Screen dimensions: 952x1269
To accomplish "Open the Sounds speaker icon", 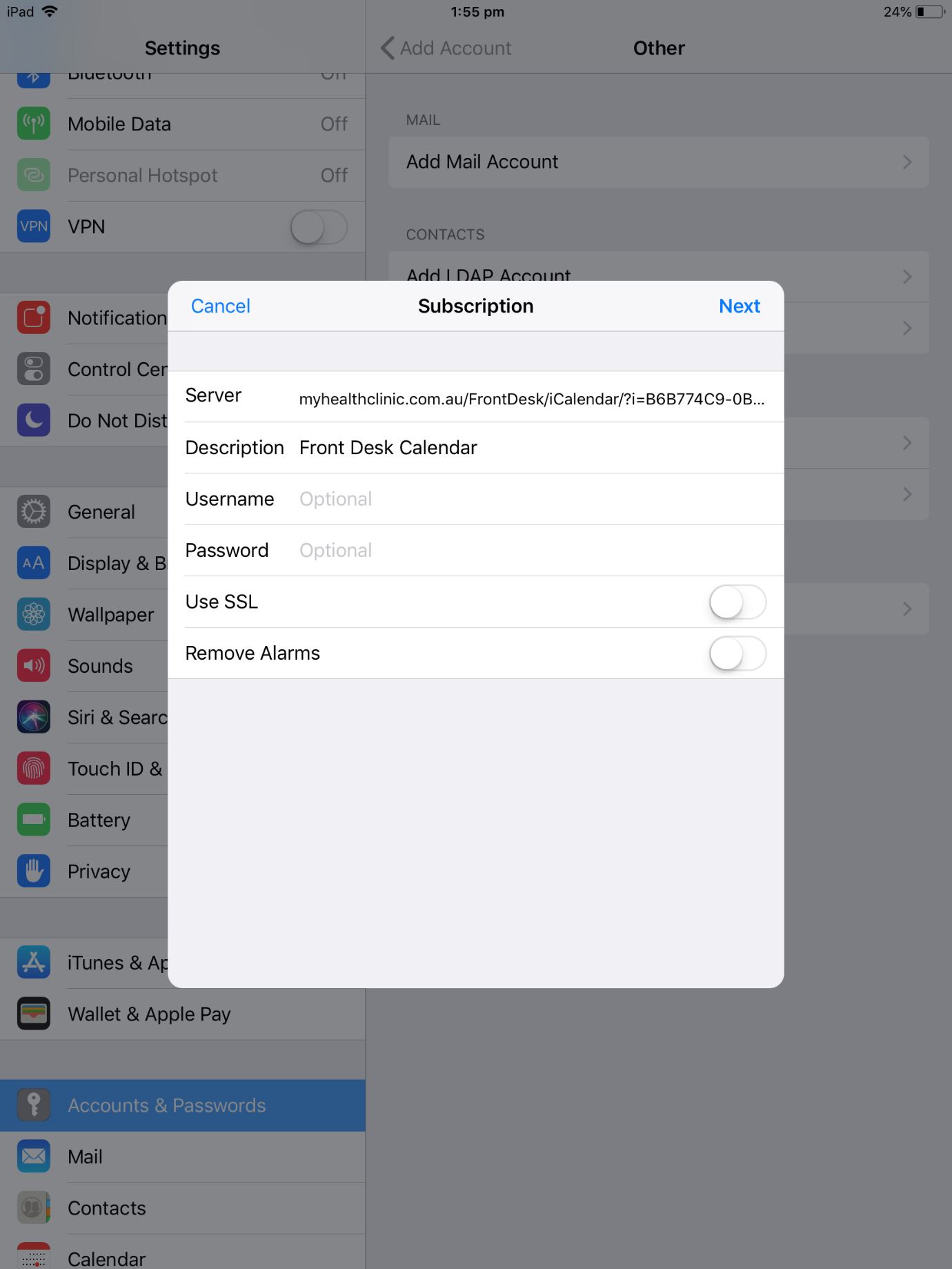I will pyautogui.click(x=33, y=666).
